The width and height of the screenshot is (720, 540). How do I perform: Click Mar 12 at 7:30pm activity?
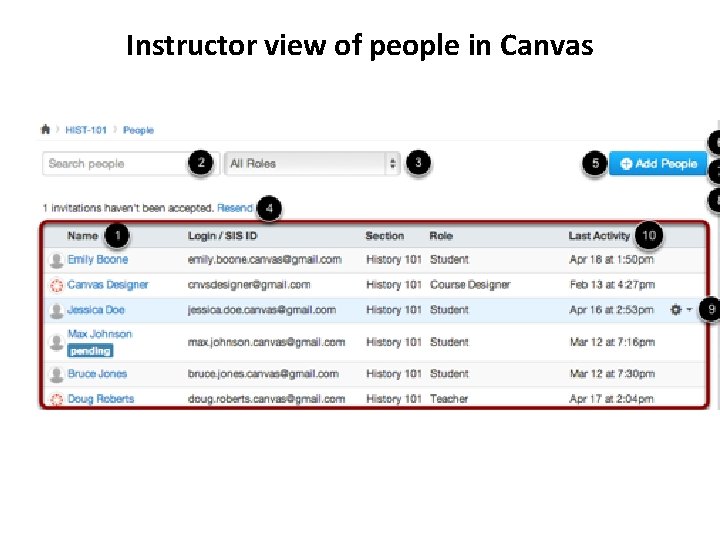(613, 374)
